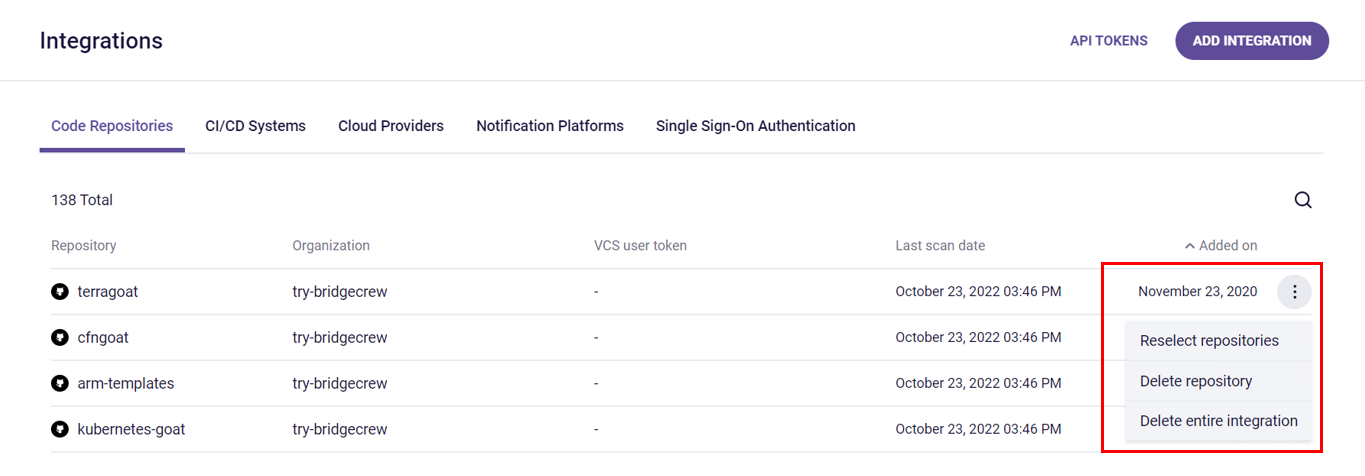
Task: Select the Code Repositories tab
Action: pos(112,126)
